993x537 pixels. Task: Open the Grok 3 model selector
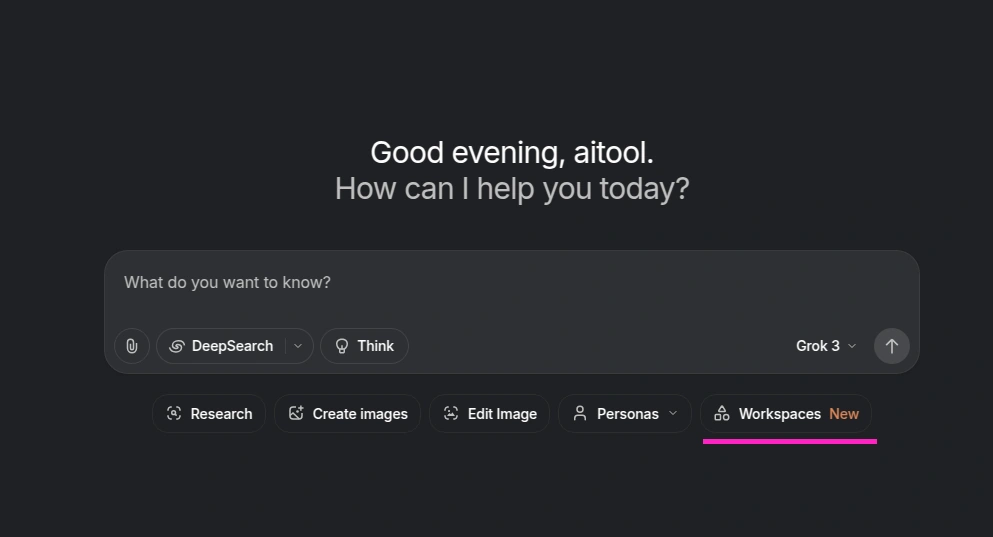[826, 346]
